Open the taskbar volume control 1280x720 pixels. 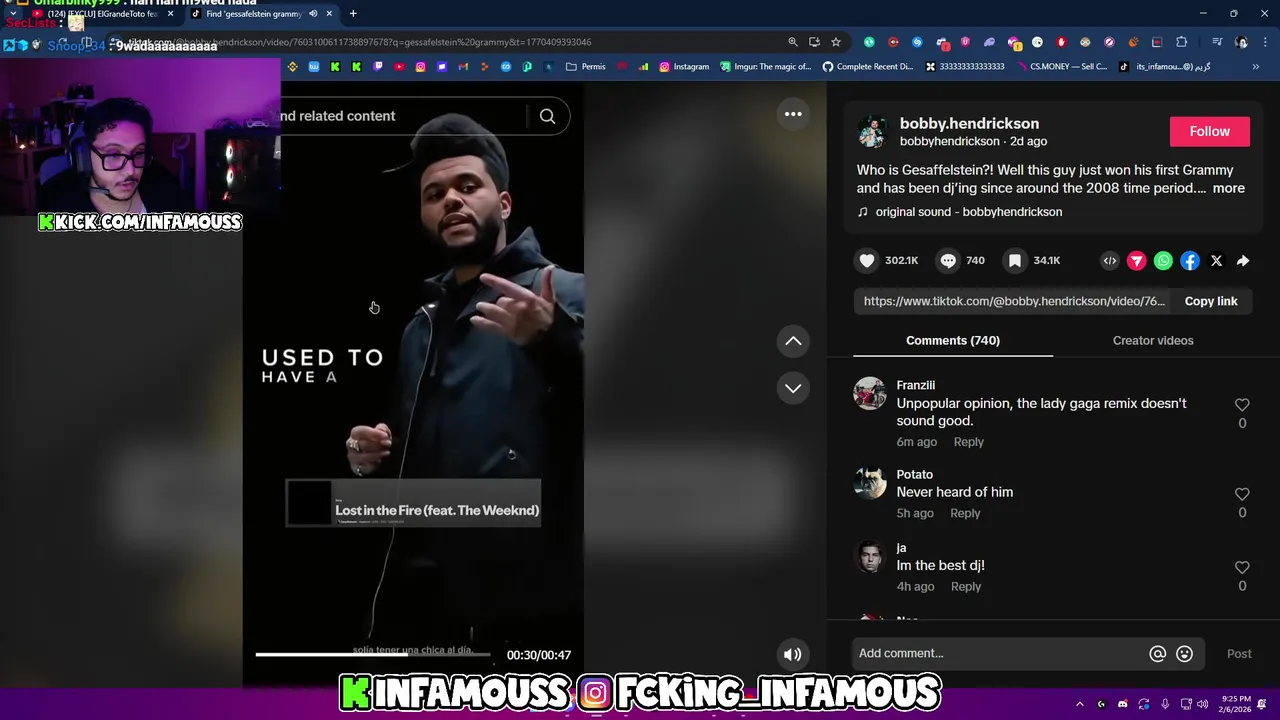click(1203, 704)
